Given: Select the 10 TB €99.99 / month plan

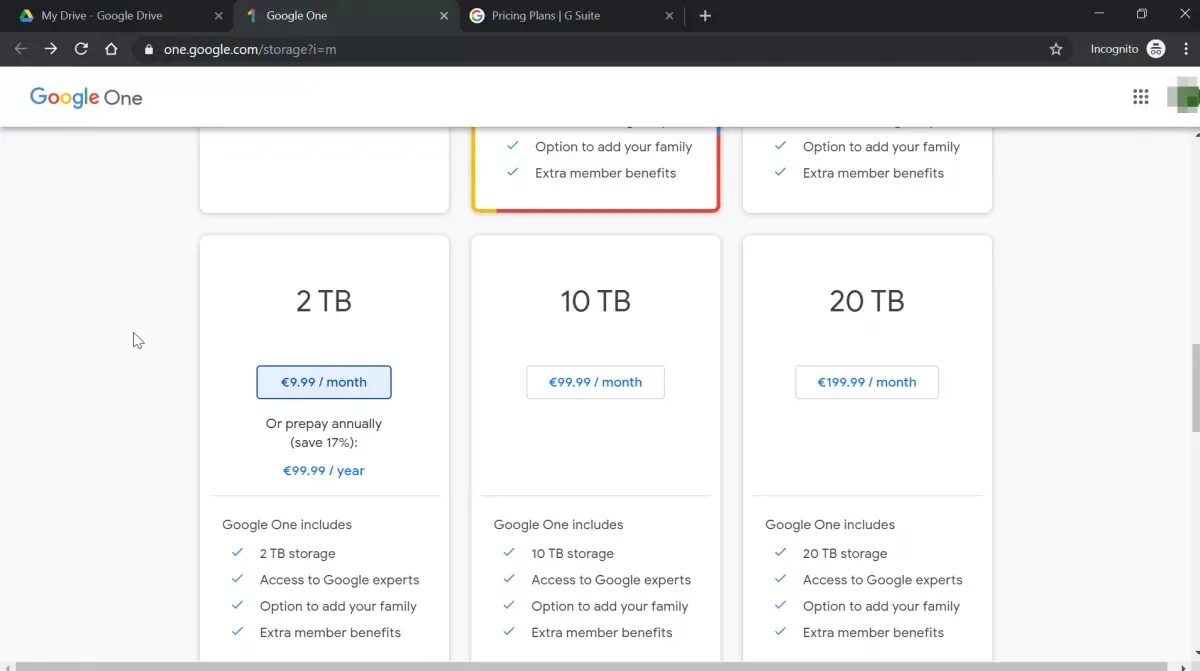Looking at the screenshot, I should (595, 382).
